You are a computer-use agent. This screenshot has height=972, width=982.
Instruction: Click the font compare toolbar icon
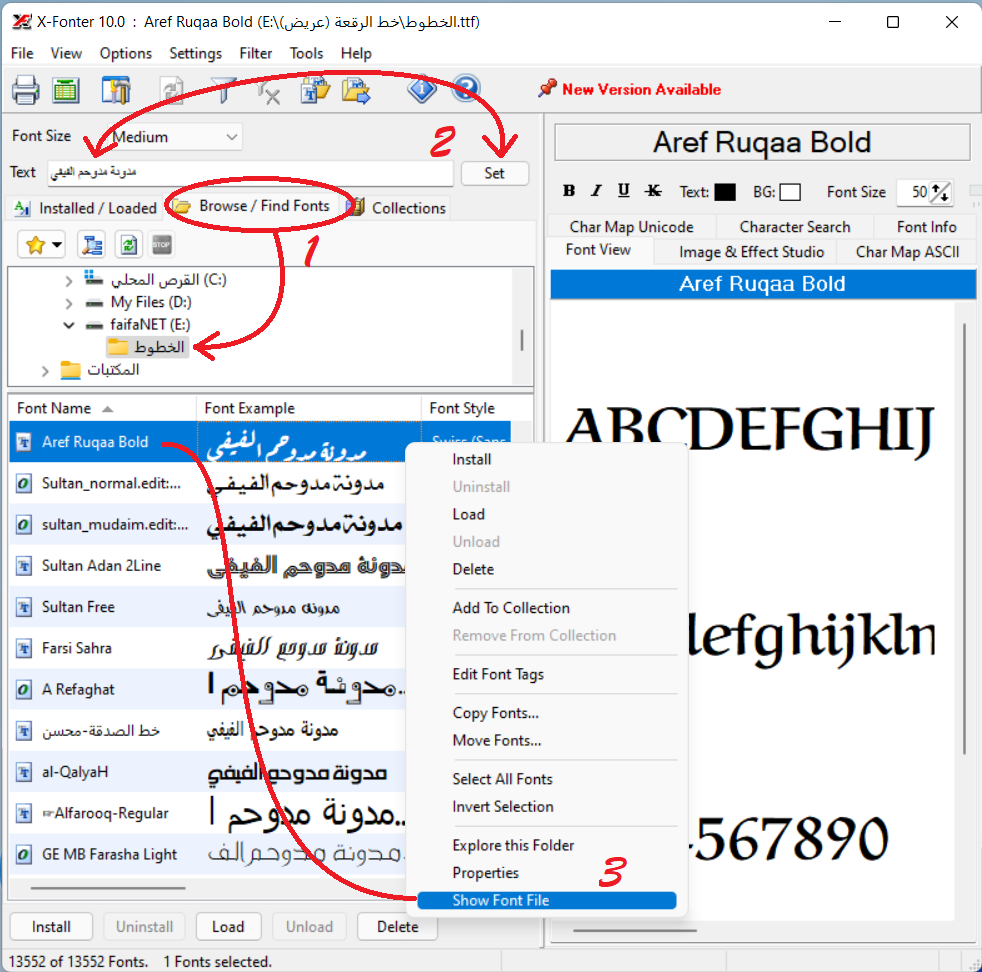tap(116, 90)
